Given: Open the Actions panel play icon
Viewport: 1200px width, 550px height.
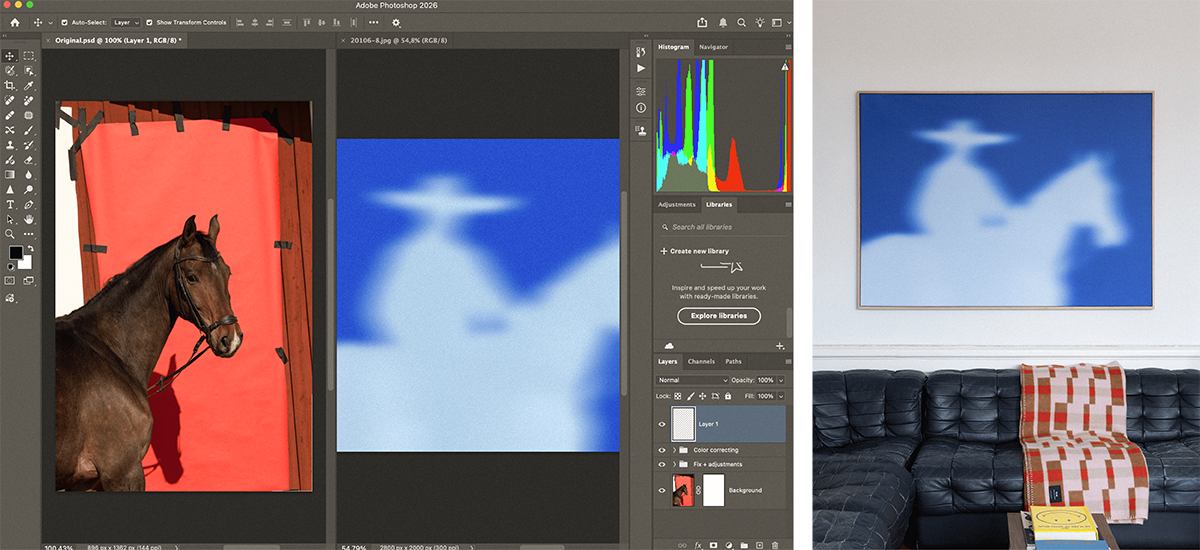Looking at the screenshot, I should (641, 68).
